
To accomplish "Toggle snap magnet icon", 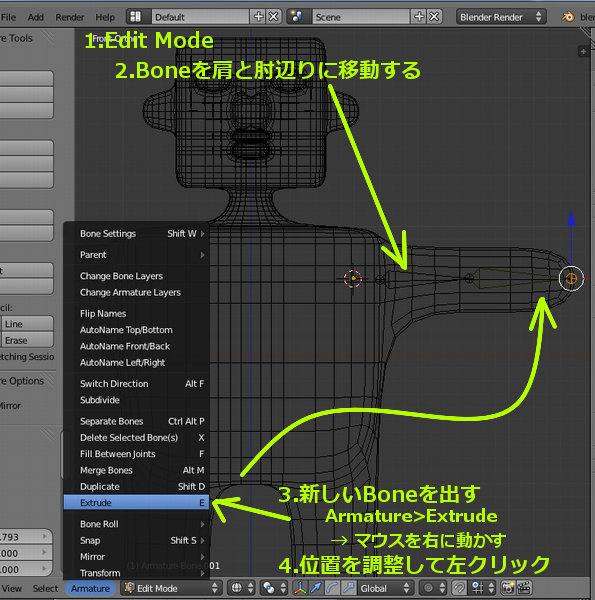I will (x=460, y=588).
